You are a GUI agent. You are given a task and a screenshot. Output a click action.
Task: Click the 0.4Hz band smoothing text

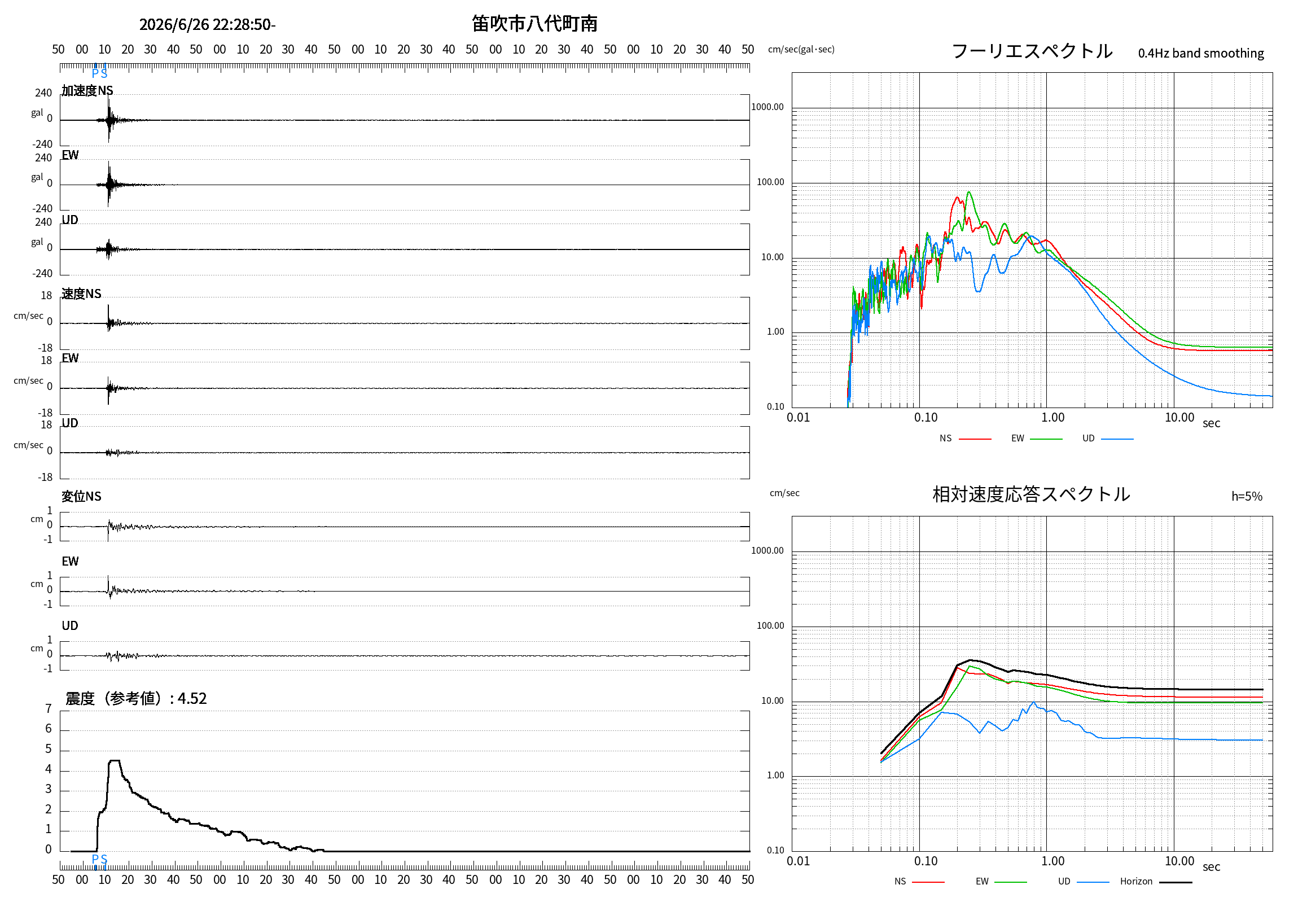pos(1200,53)
